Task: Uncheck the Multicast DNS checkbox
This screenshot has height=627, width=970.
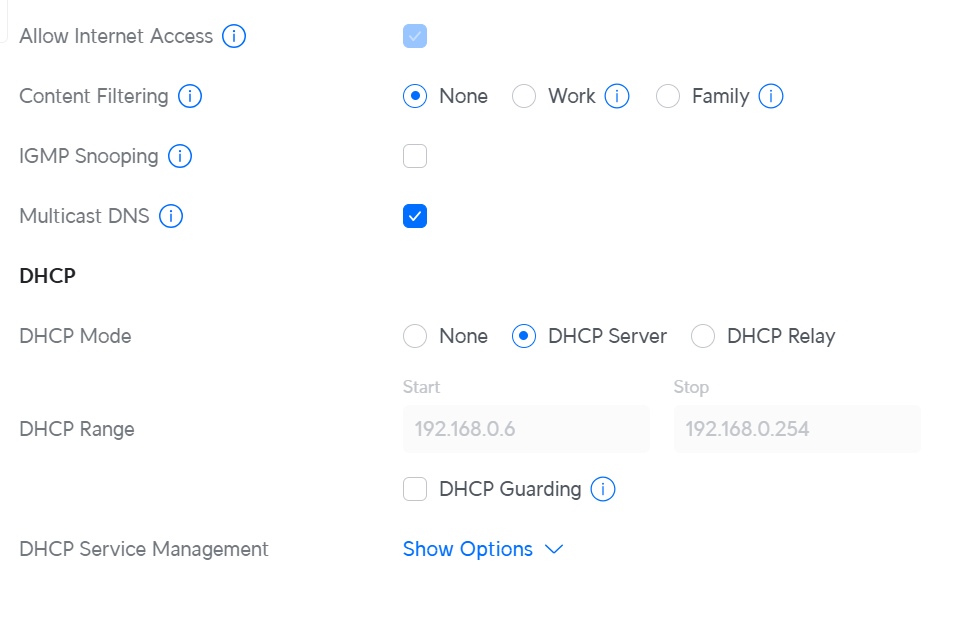Action: [x=415, y=216]
